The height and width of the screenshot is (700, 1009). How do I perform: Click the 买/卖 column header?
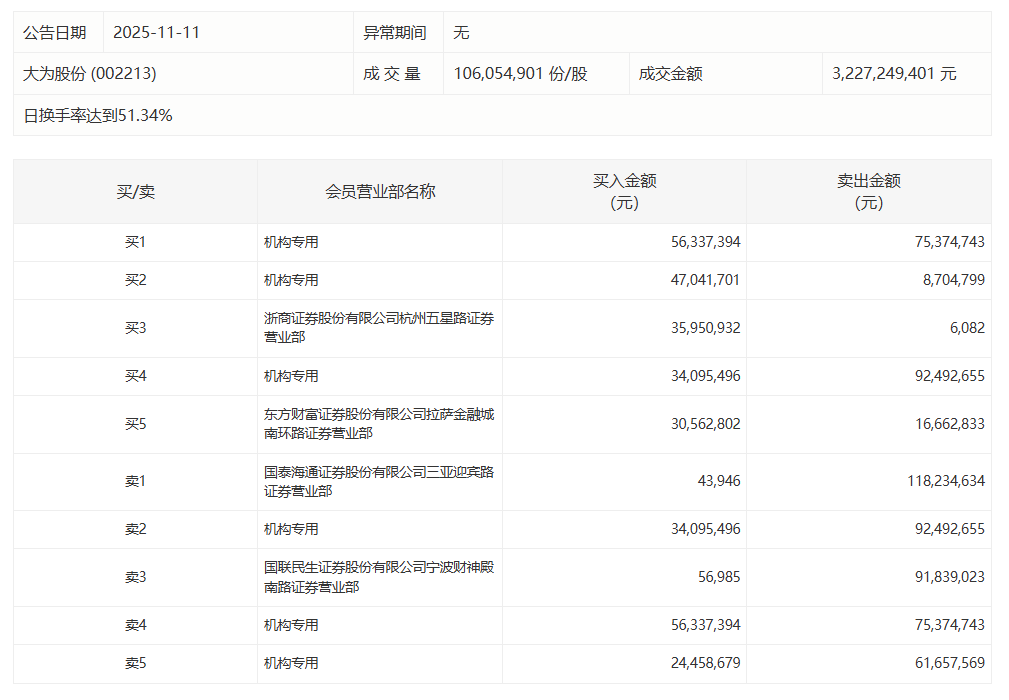(x=135, y=191)
